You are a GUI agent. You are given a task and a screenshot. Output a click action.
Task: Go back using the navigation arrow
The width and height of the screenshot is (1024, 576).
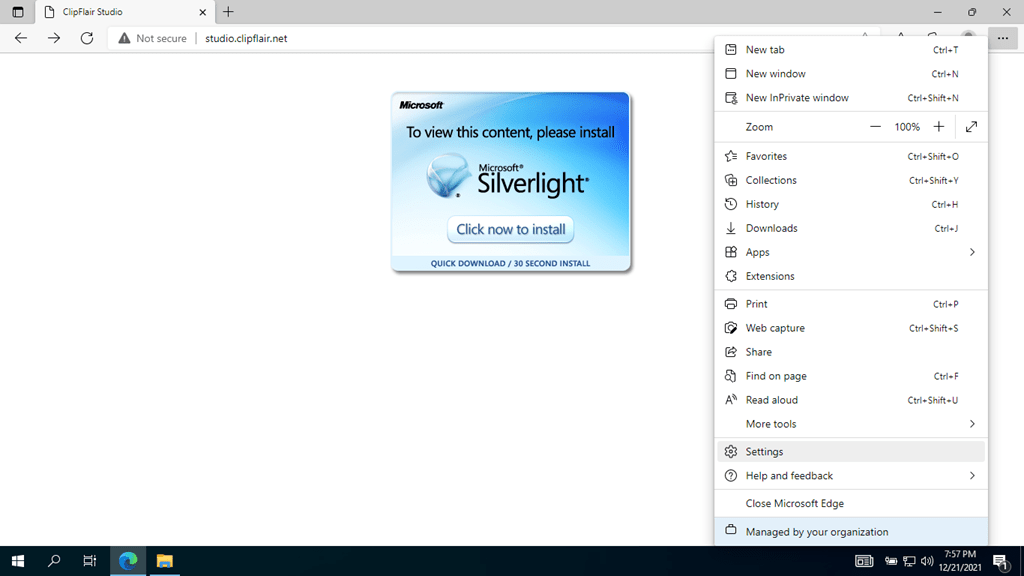[20, 38]
